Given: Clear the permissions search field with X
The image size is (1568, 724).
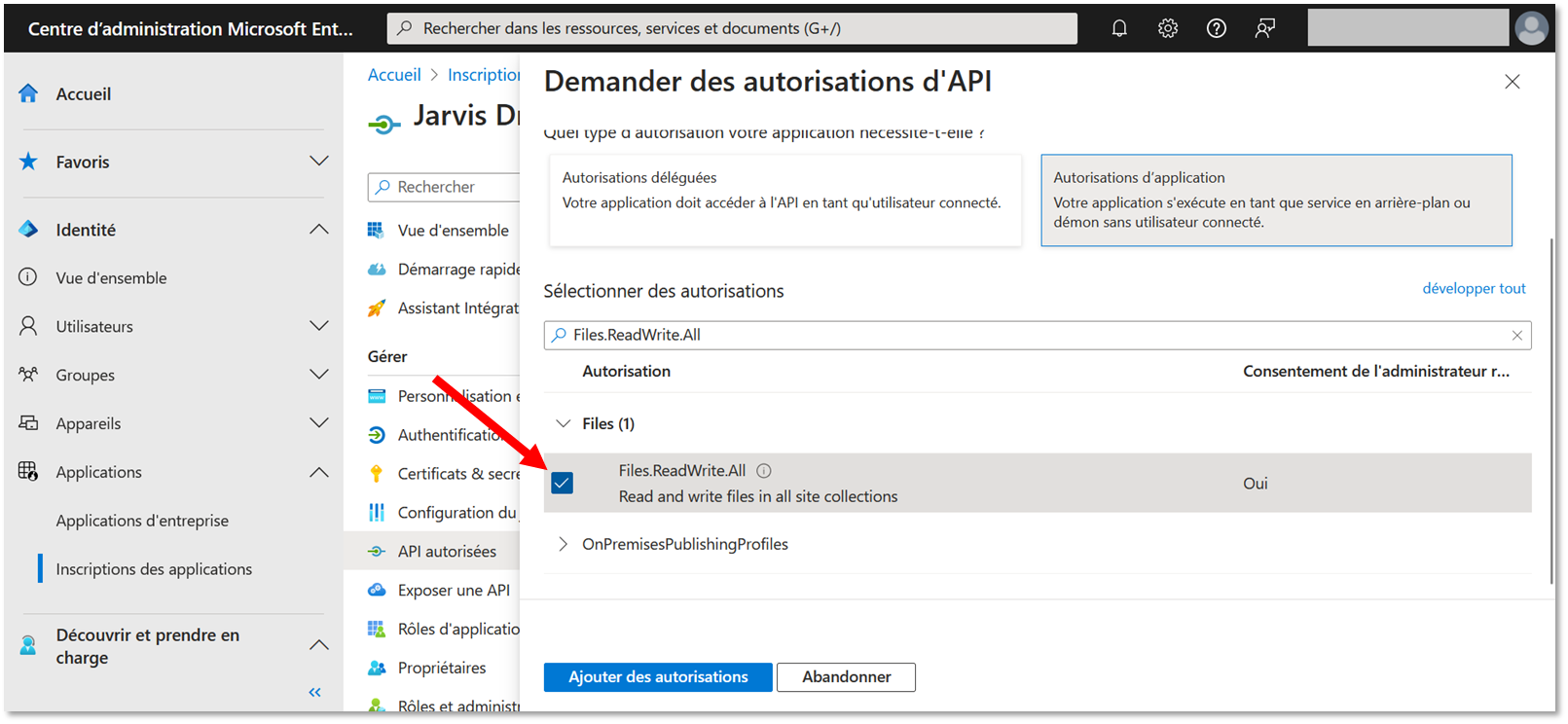Looking at the screenshot, I should click(1516, 335).
